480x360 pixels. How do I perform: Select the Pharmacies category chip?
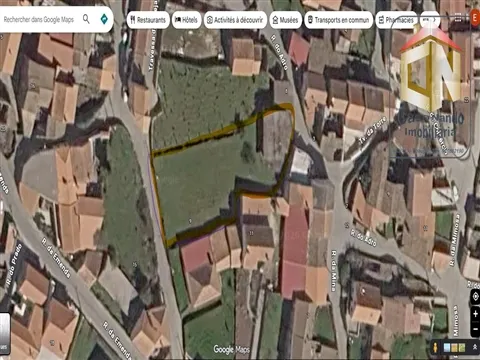point(396,20)
